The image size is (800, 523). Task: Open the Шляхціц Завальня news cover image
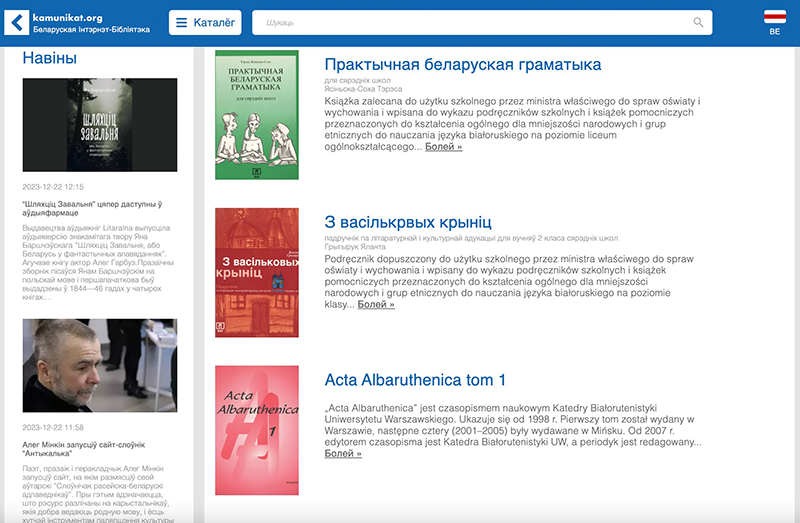99,125
